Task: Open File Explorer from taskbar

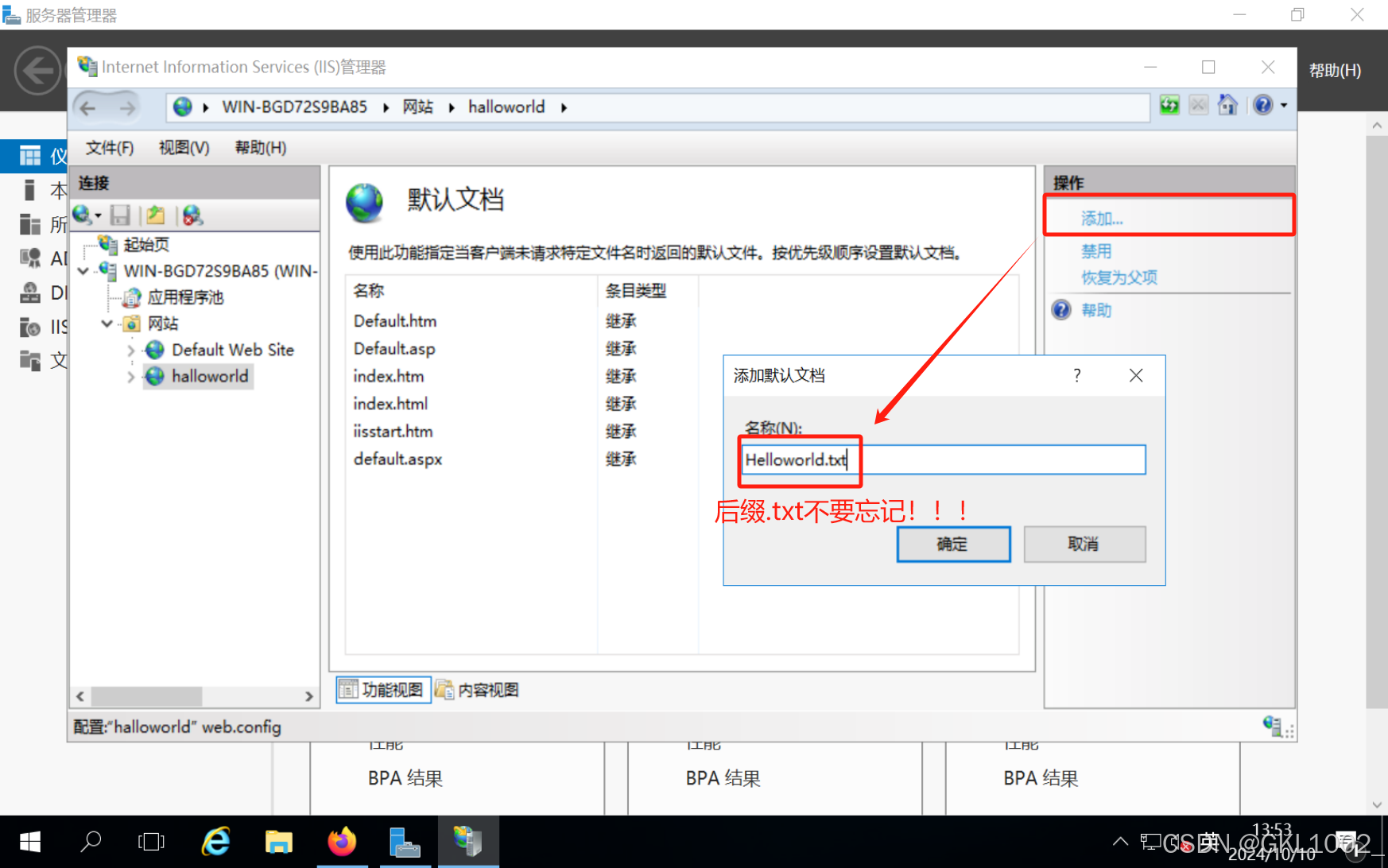Action: coord(278,842)
